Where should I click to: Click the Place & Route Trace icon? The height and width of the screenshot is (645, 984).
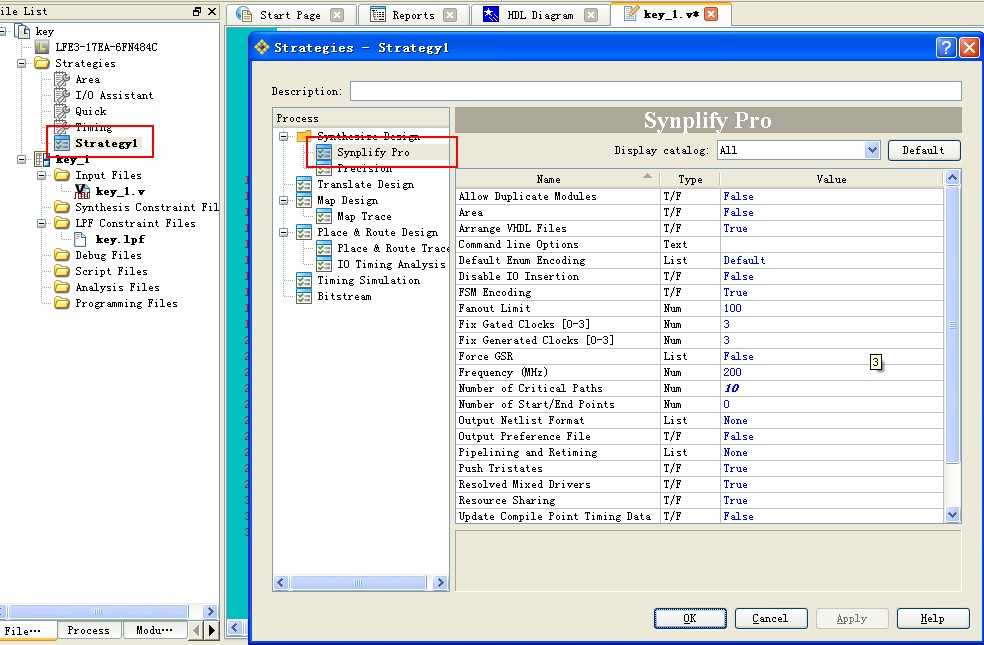(x=324, y=248)
